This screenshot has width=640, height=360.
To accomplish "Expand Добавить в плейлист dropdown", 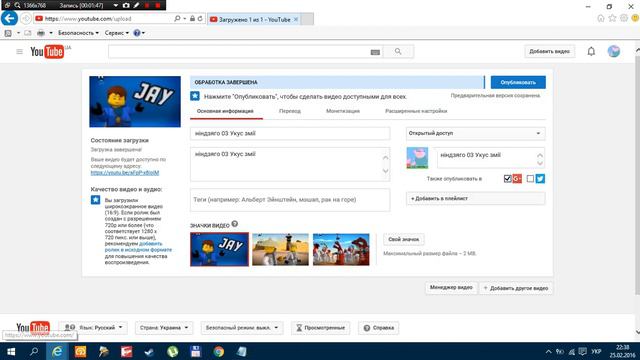I will pos(475,198).
